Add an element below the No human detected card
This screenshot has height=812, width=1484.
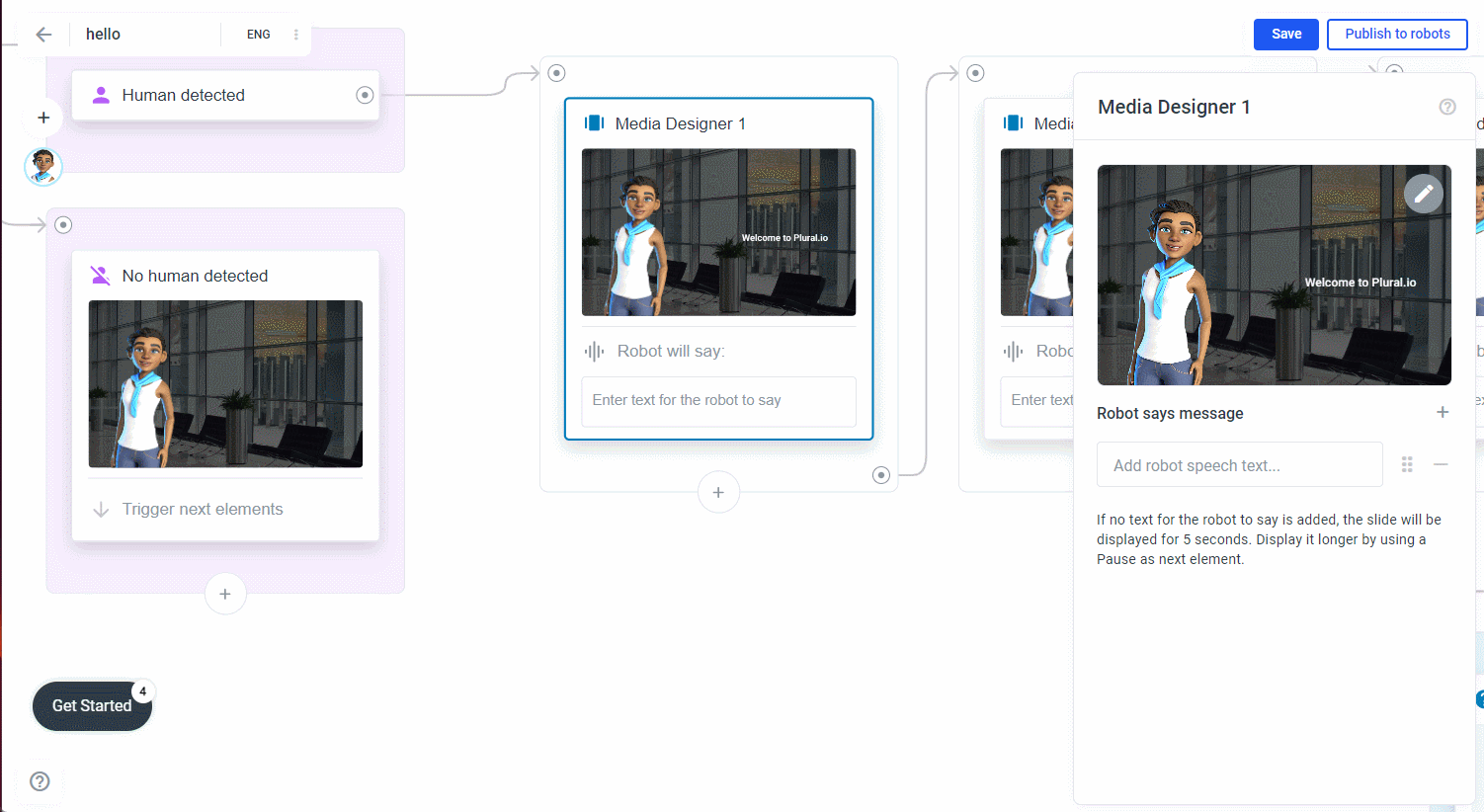point(225,594)
